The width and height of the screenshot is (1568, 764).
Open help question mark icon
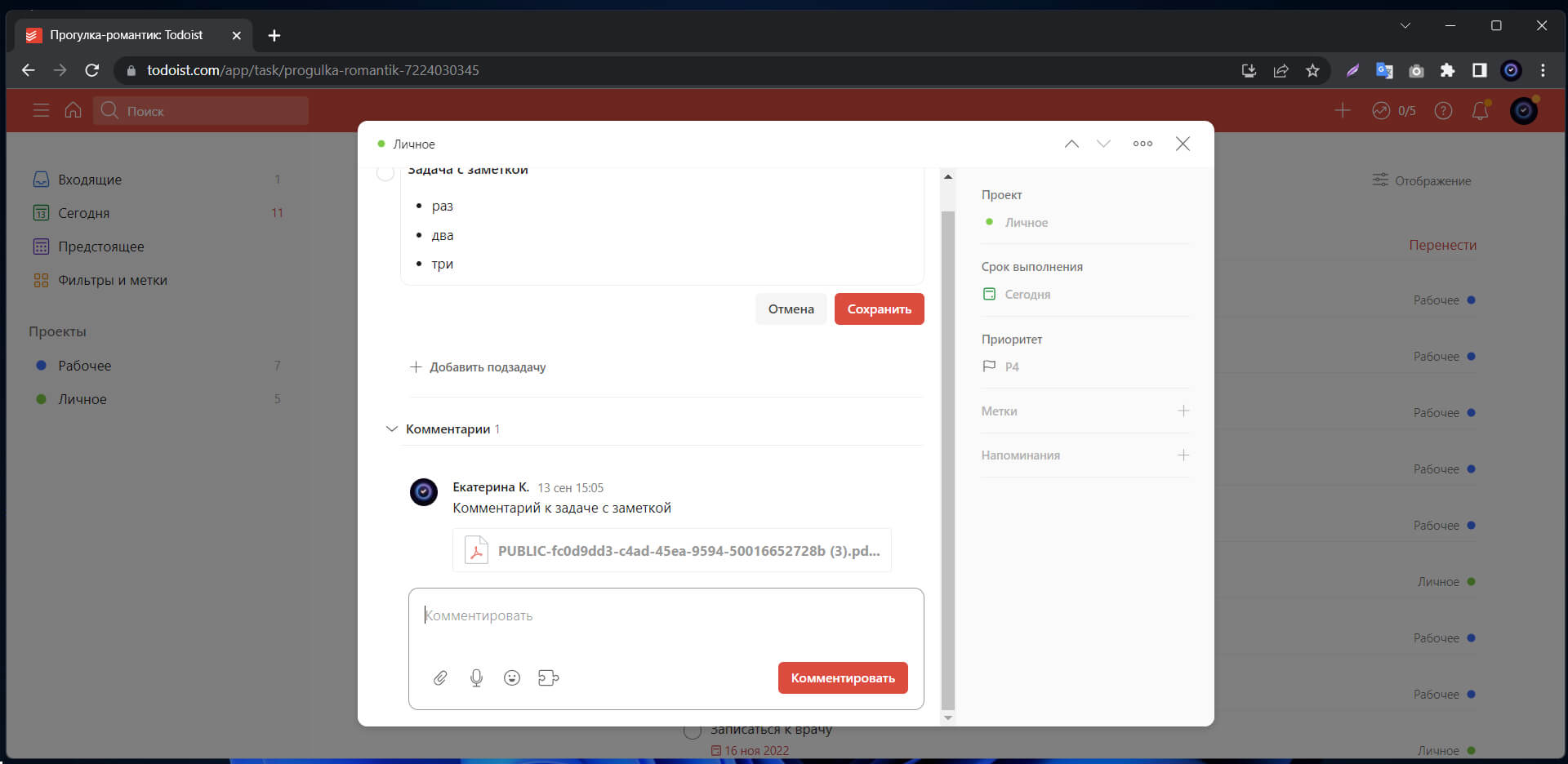tap(1443, 110)
